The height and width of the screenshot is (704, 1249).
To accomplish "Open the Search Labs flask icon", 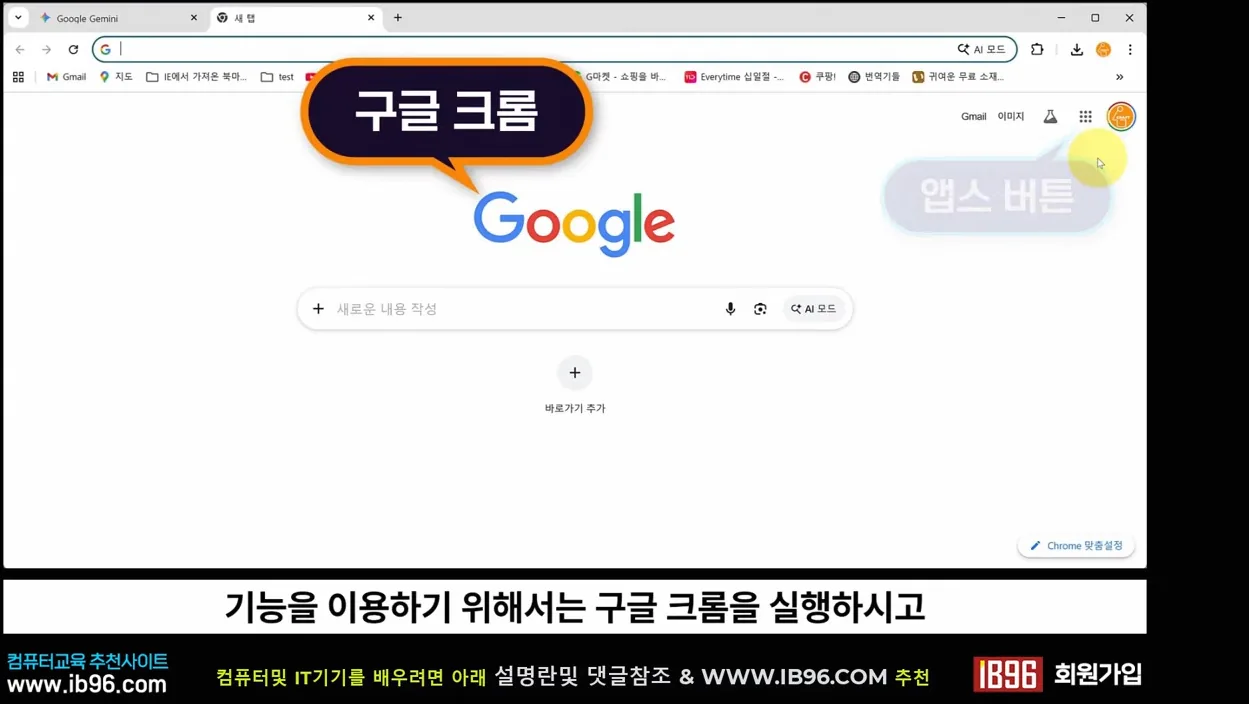I will (1050, 117).
